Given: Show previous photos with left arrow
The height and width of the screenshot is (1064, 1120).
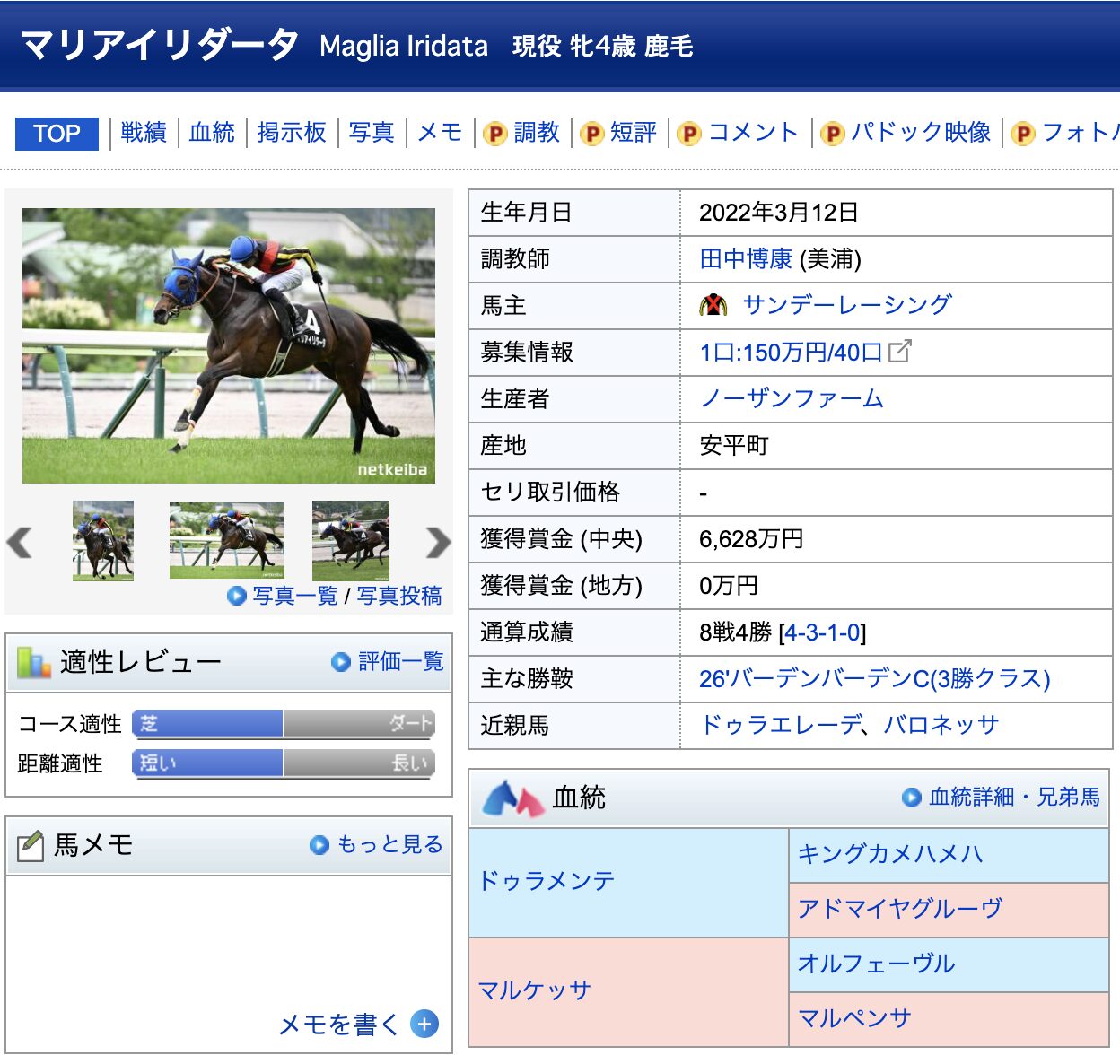Looking at the screenshot, I should tap(20, 543).
